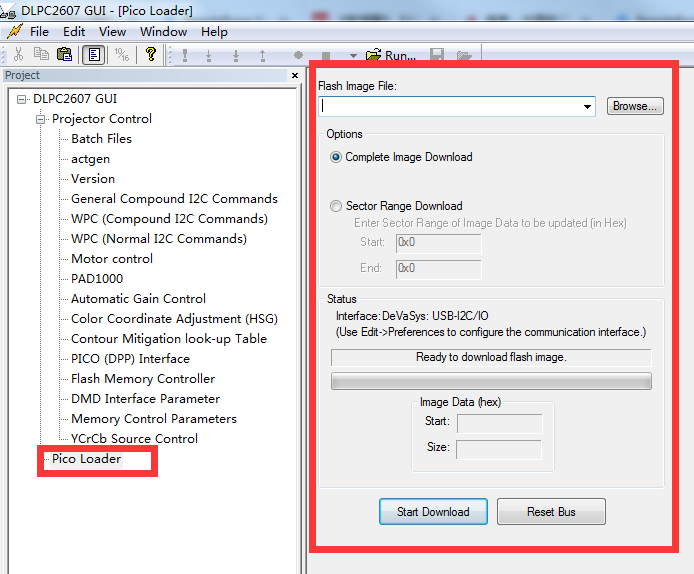The width and height of the screenshot is (694, 574).
Task: Select Memory Control Parameters tree item
Action: (x=154, y=419)
